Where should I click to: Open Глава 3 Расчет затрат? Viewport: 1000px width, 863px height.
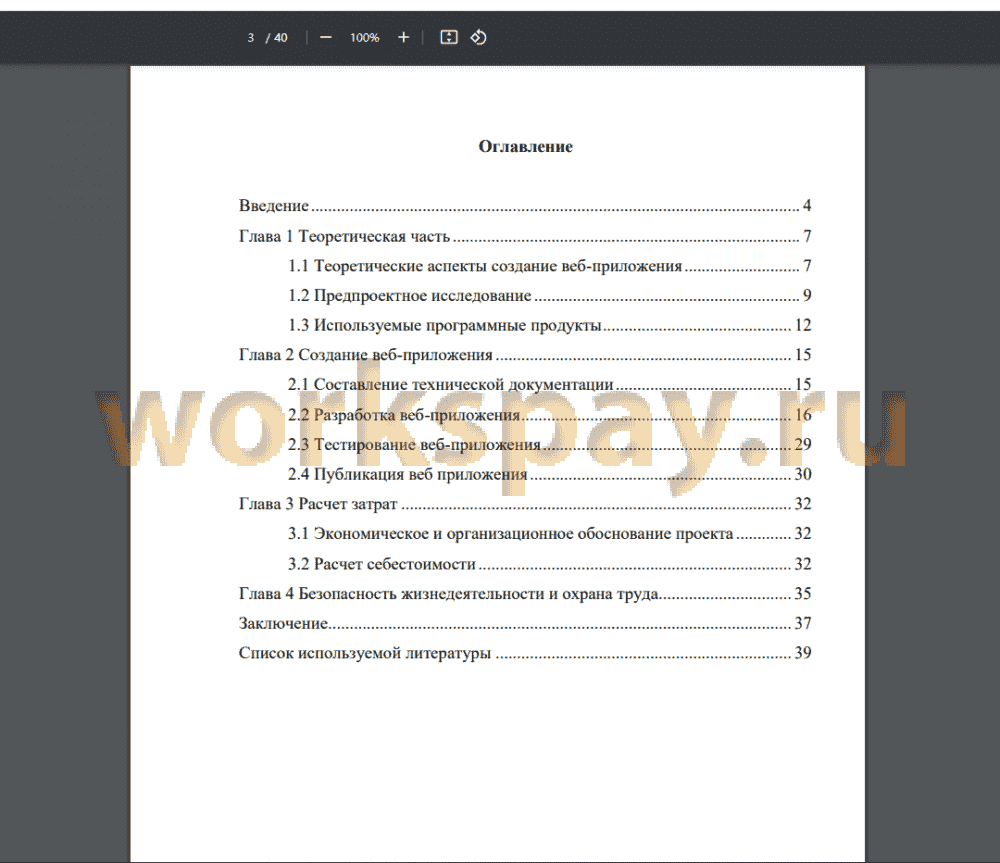[x=525, y=504]
